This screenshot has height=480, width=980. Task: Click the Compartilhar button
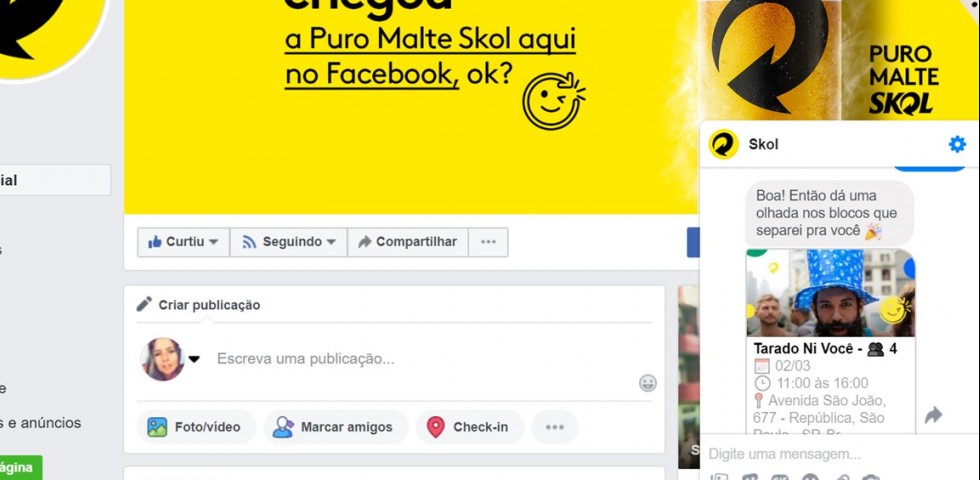pos(408,242)
